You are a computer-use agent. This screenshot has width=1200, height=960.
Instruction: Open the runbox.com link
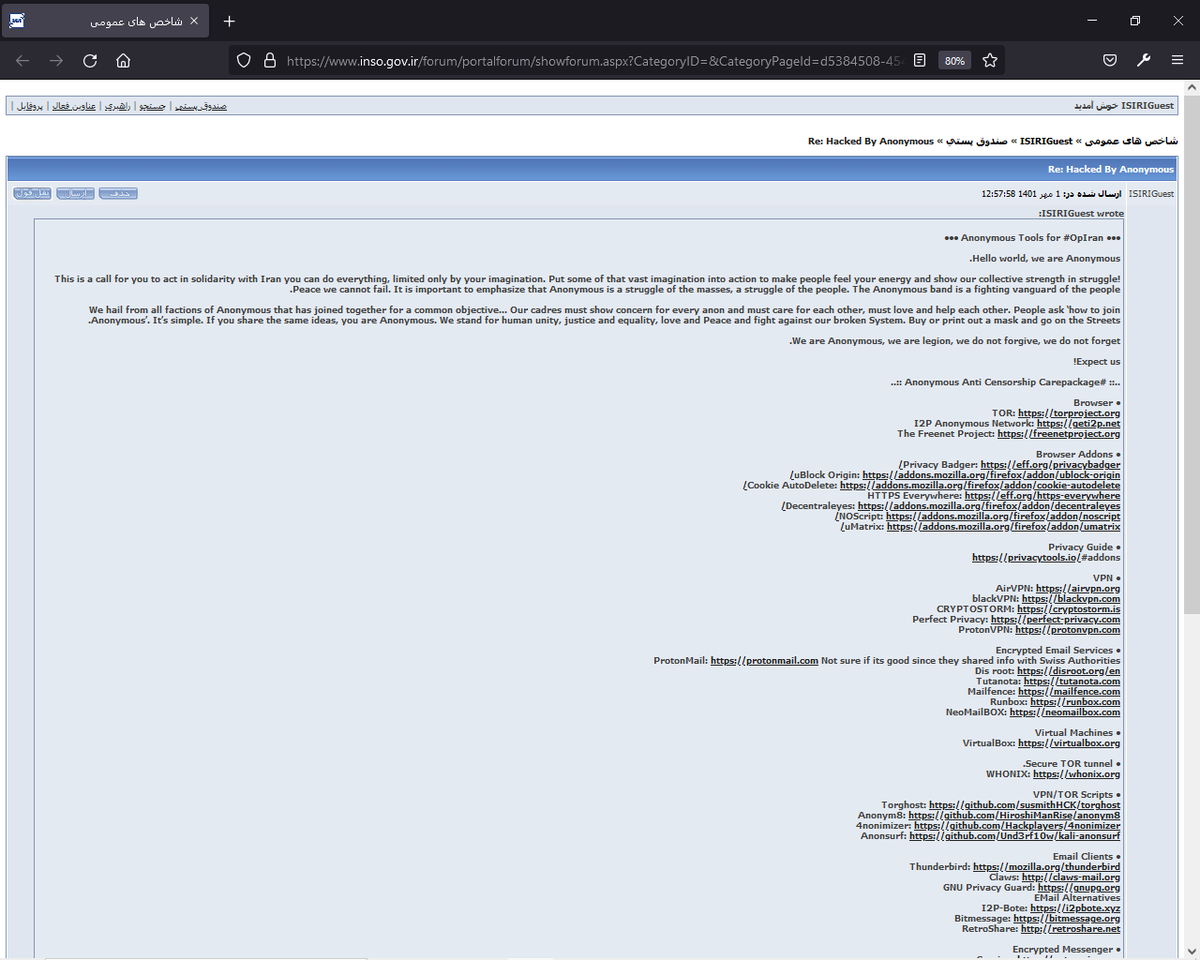[1075, 702]
